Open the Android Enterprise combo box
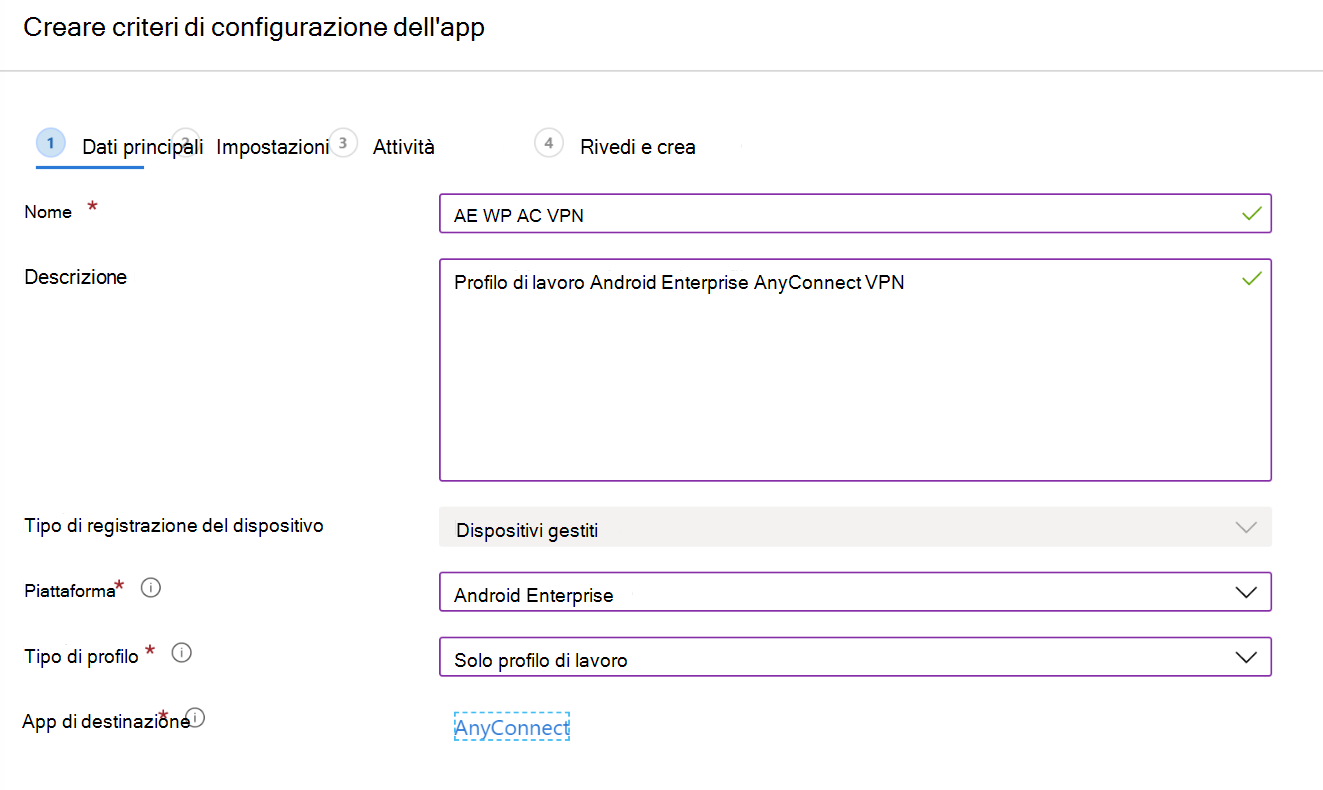This screenshot has width=1323, height=790. pyautogui.click(x=855, y=592)
